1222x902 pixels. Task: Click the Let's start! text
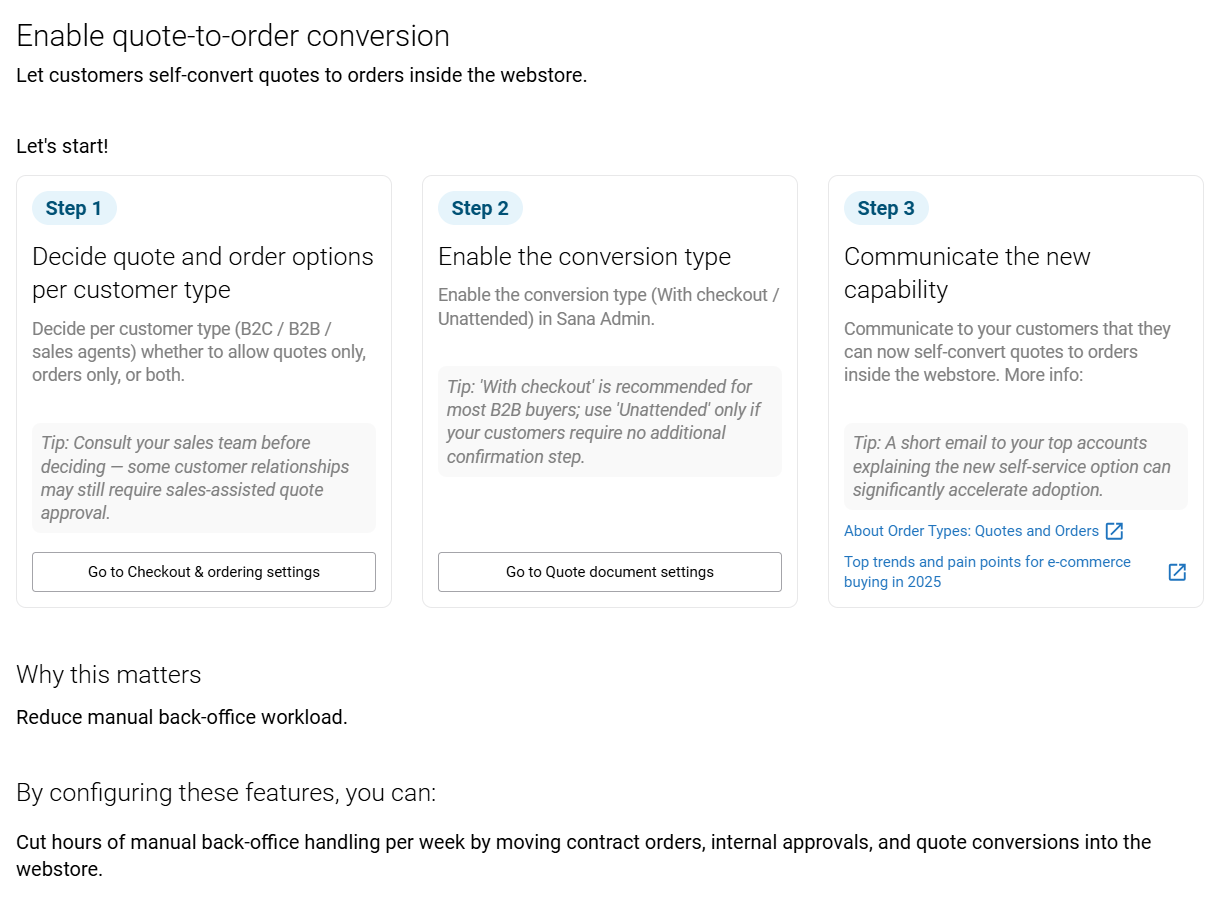coord(62,146)
